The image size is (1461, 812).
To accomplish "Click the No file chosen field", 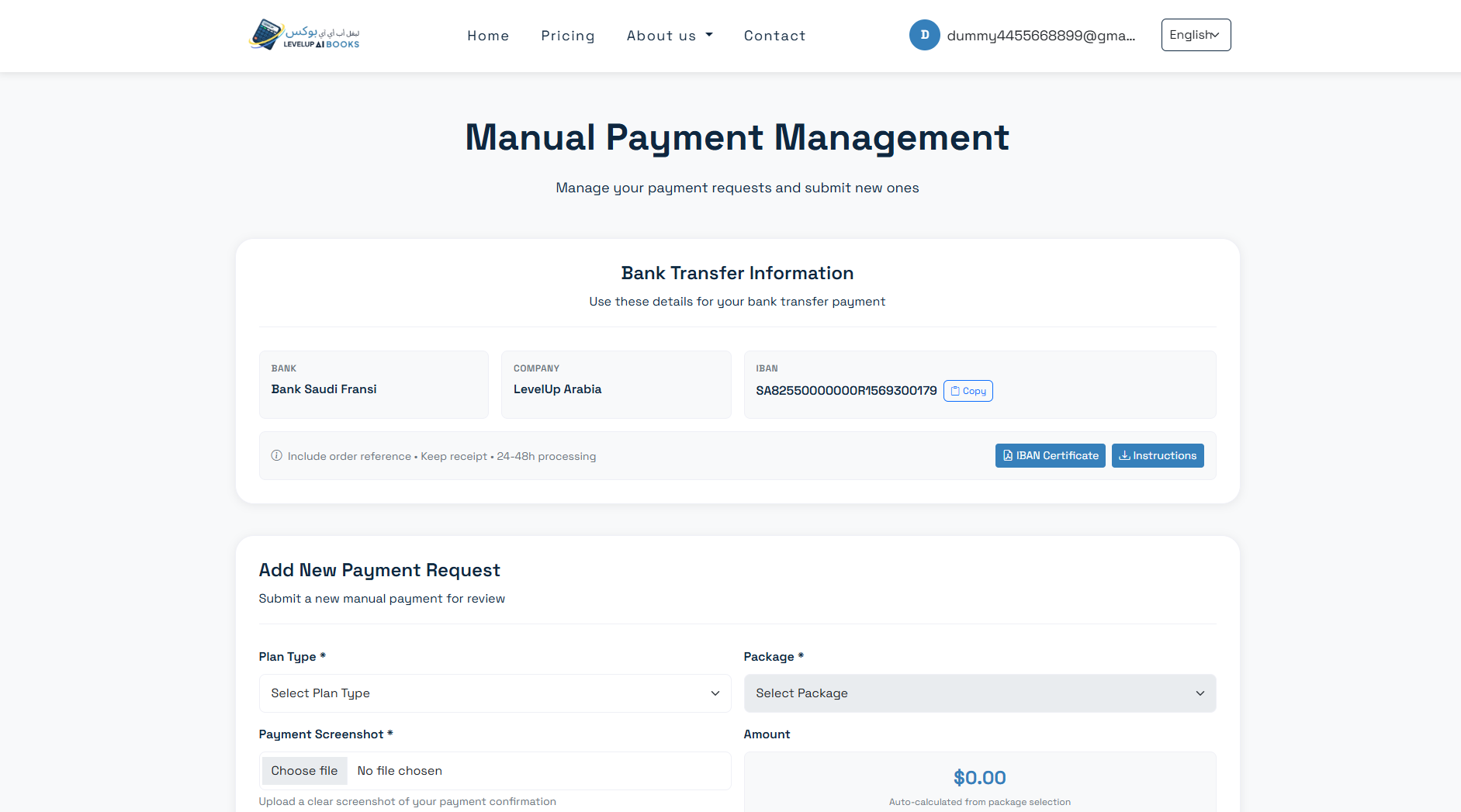I will point(400,771).
